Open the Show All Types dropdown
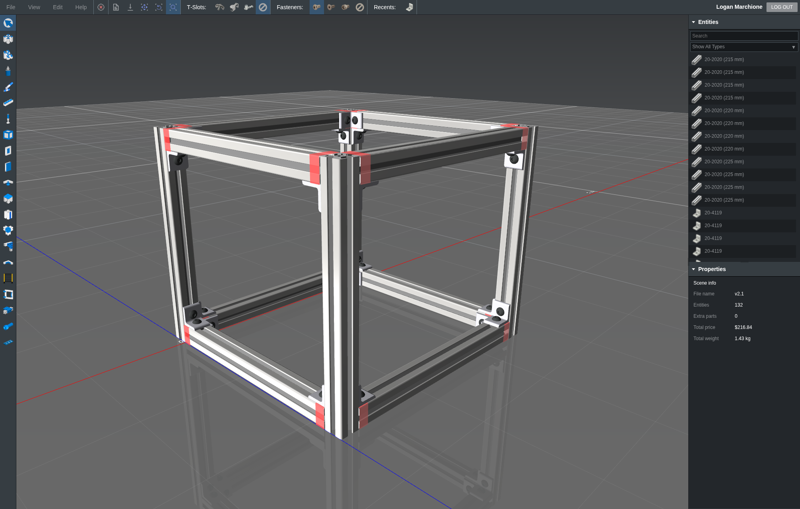 (x=743, y=47)
